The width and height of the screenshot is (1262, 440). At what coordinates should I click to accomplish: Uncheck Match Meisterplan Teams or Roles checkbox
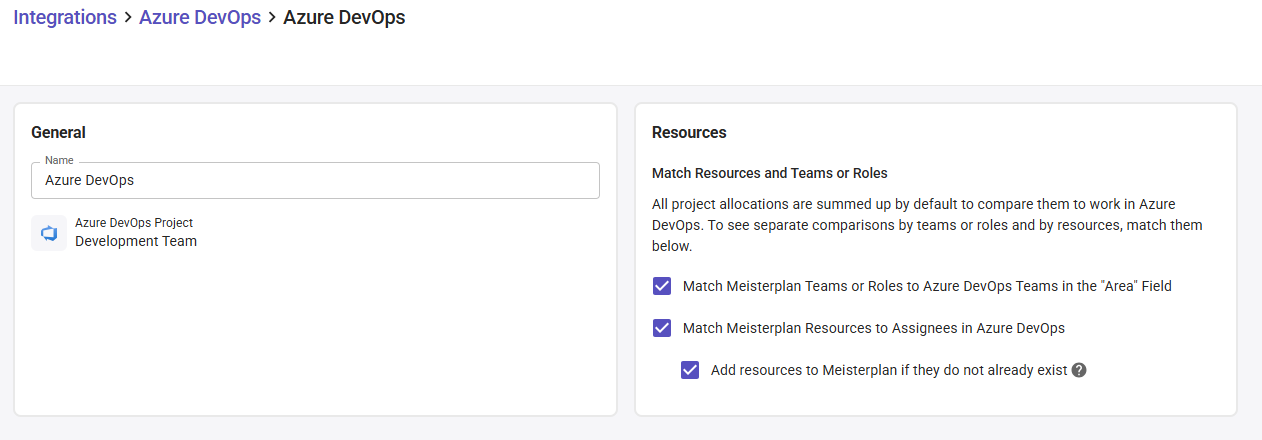pos(662,286)
